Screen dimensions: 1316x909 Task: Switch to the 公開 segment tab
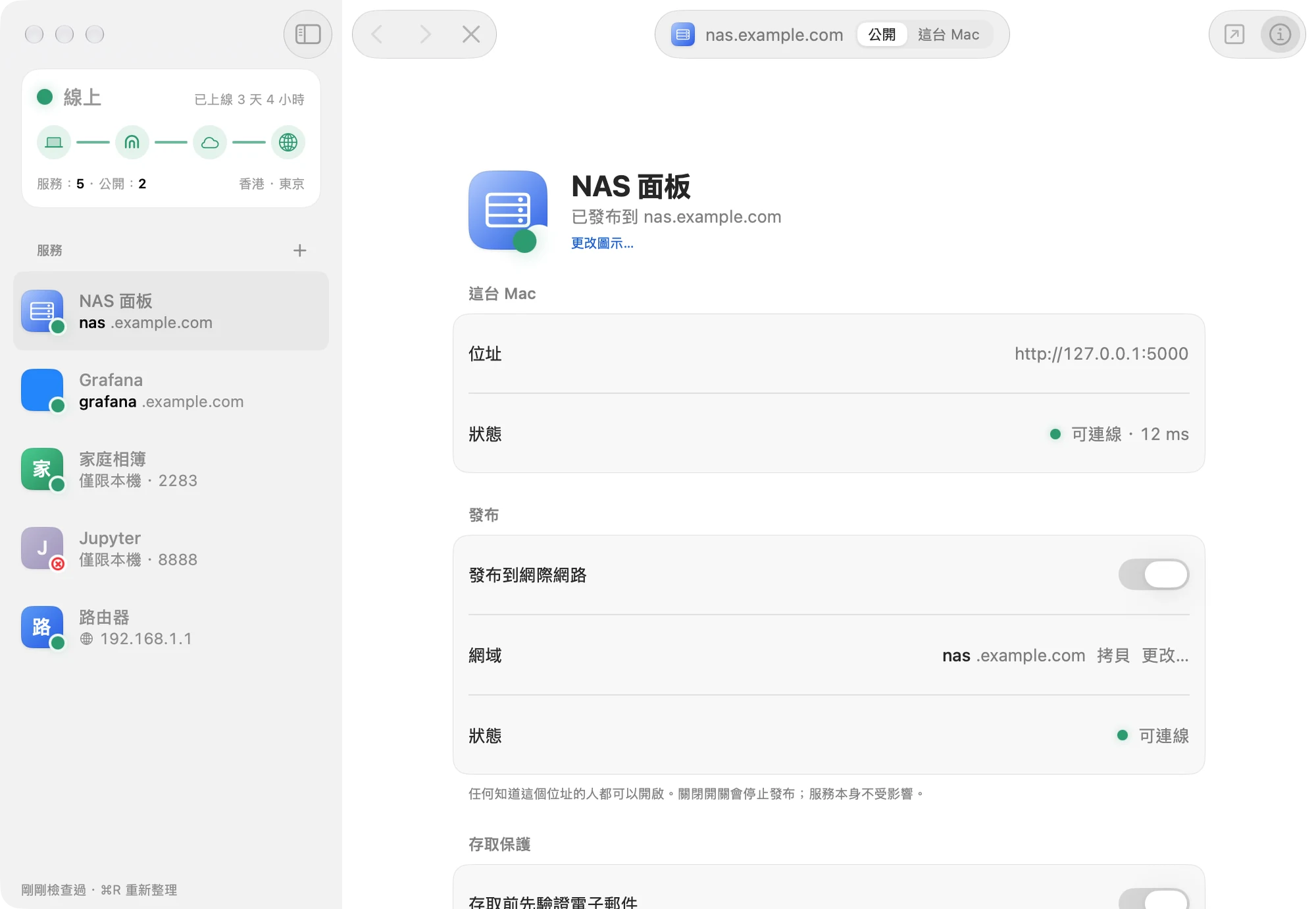pos(882,34)
